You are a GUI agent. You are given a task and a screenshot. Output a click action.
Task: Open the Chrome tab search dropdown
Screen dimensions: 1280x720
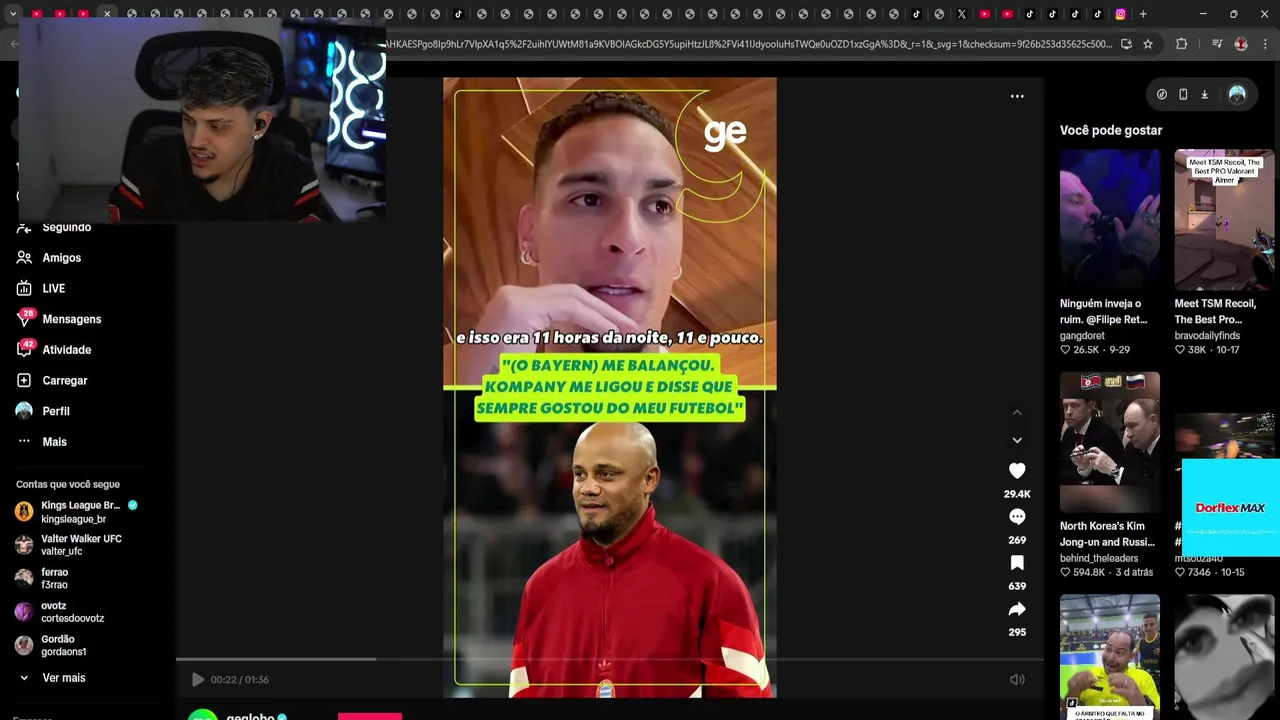point(13,14)
